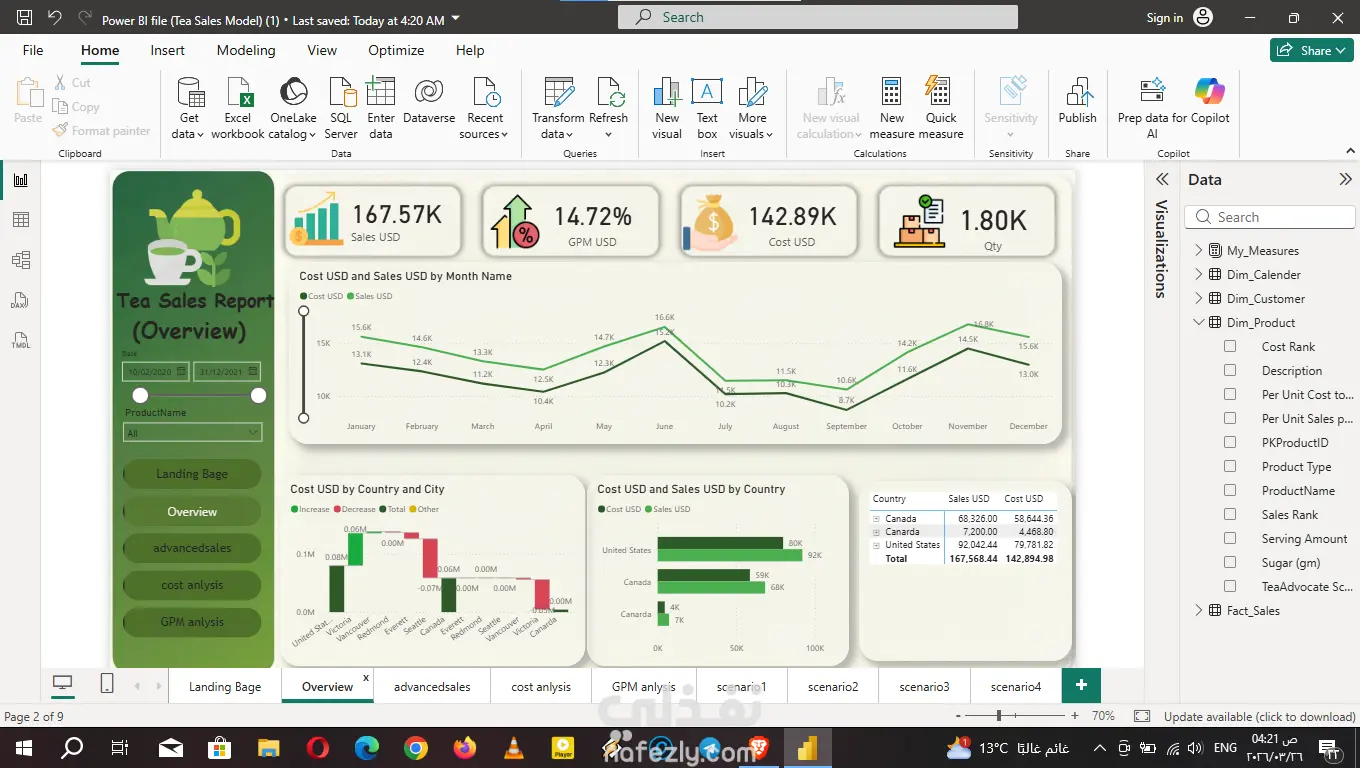Connect to SQL Server

[341, 108]
